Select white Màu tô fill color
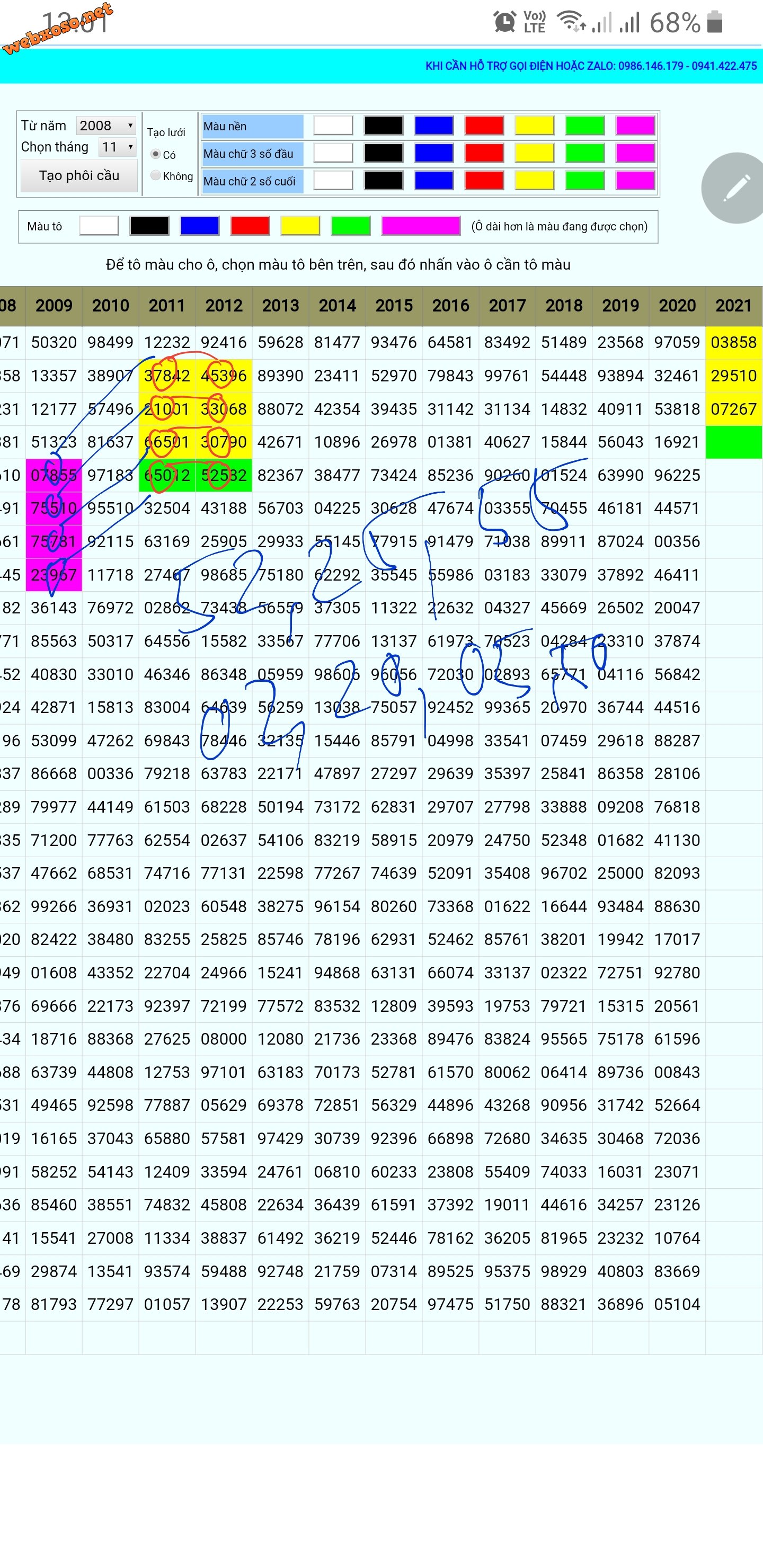 point(99,226)
